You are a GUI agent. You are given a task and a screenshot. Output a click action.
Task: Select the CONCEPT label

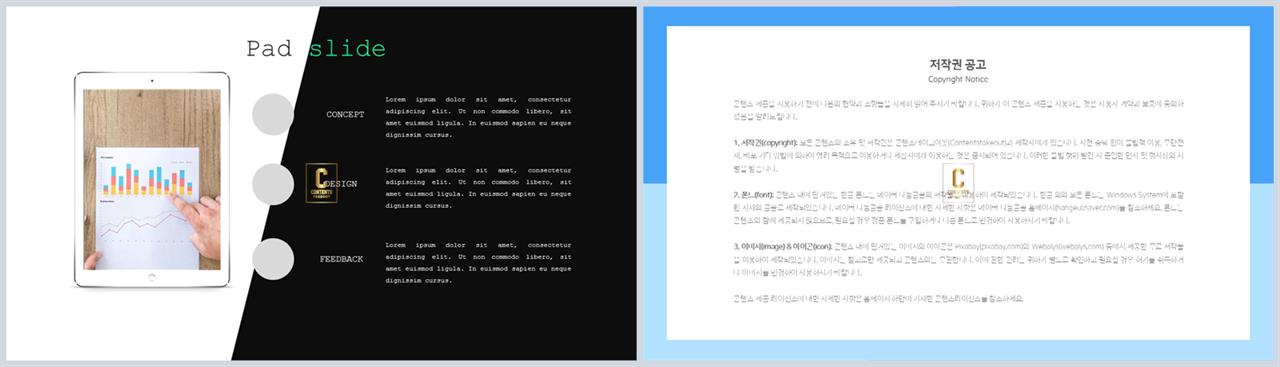pos(345,115)
